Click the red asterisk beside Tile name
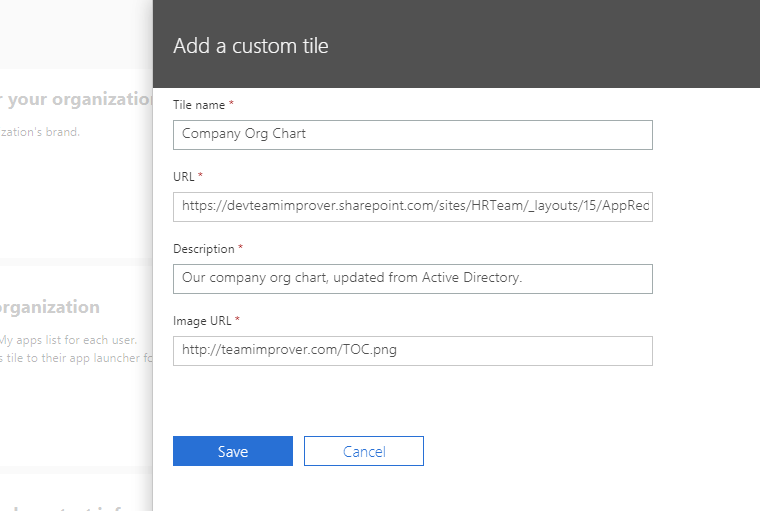This screenshot has height=511, width=760. point(232,104)
